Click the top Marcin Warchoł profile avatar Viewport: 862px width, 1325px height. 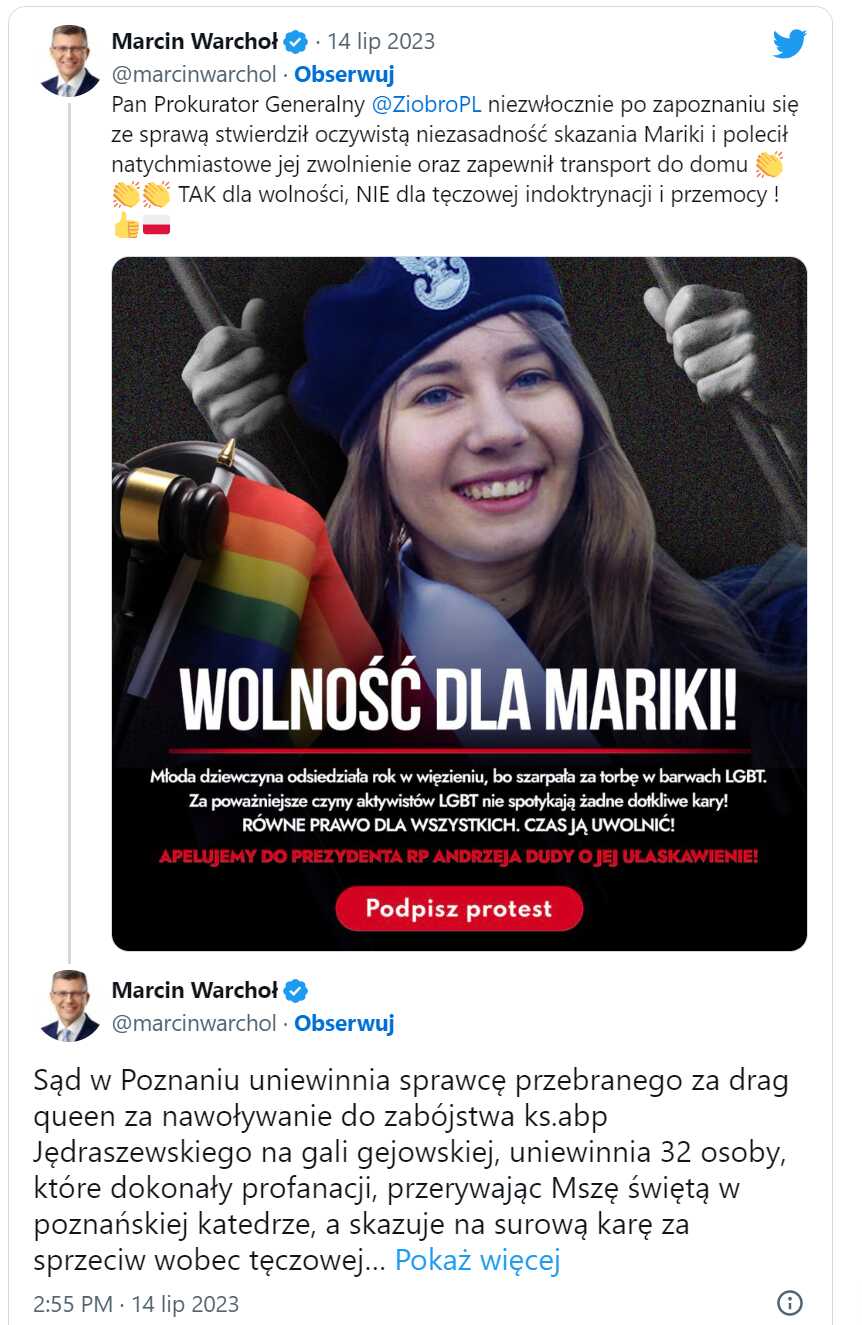[x=70, y=60]
